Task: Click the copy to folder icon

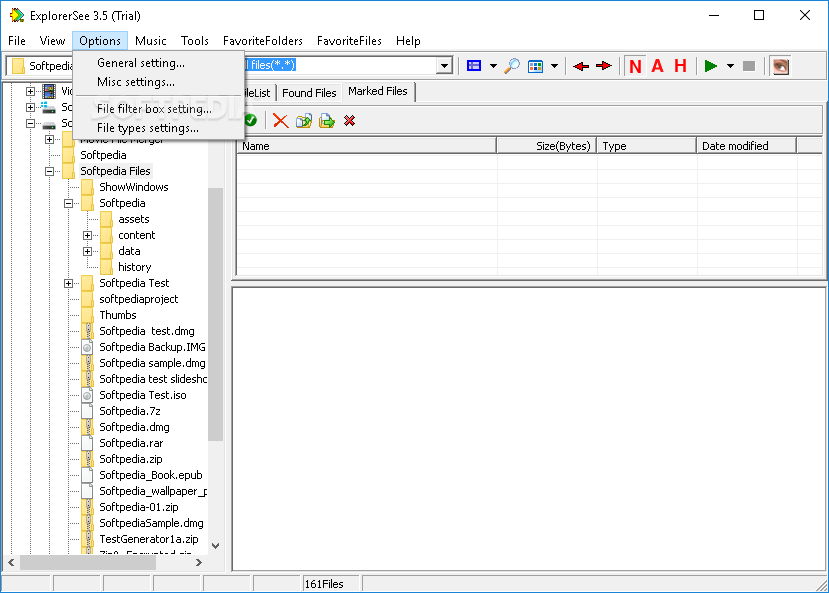Action: pyautogui.click(x=303, y=121)
